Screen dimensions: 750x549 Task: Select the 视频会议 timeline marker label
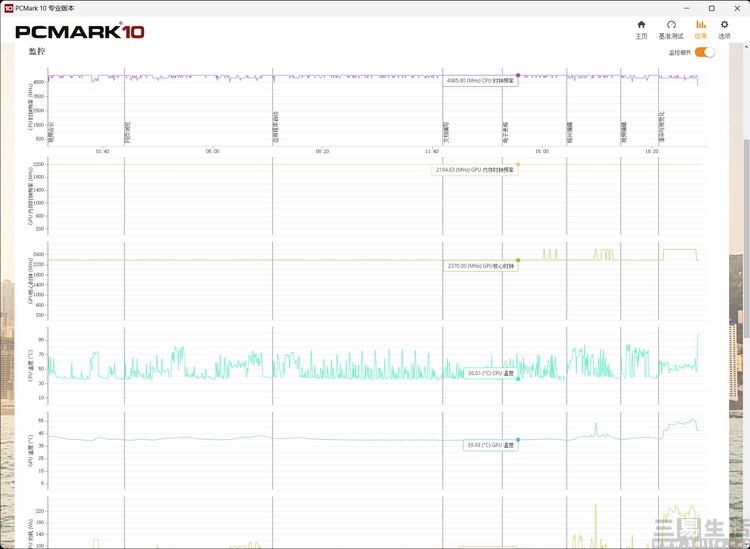point(52,132)
